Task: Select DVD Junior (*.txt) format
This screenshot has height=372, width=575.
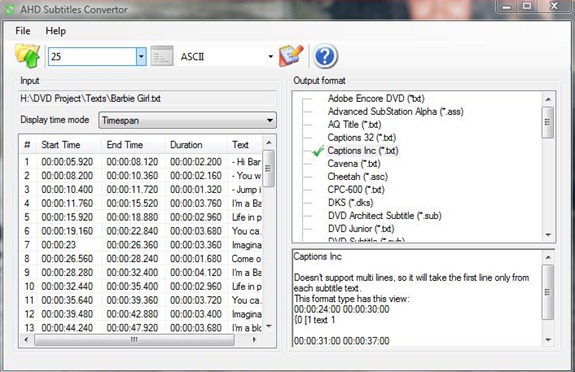Action: [361, 229]
